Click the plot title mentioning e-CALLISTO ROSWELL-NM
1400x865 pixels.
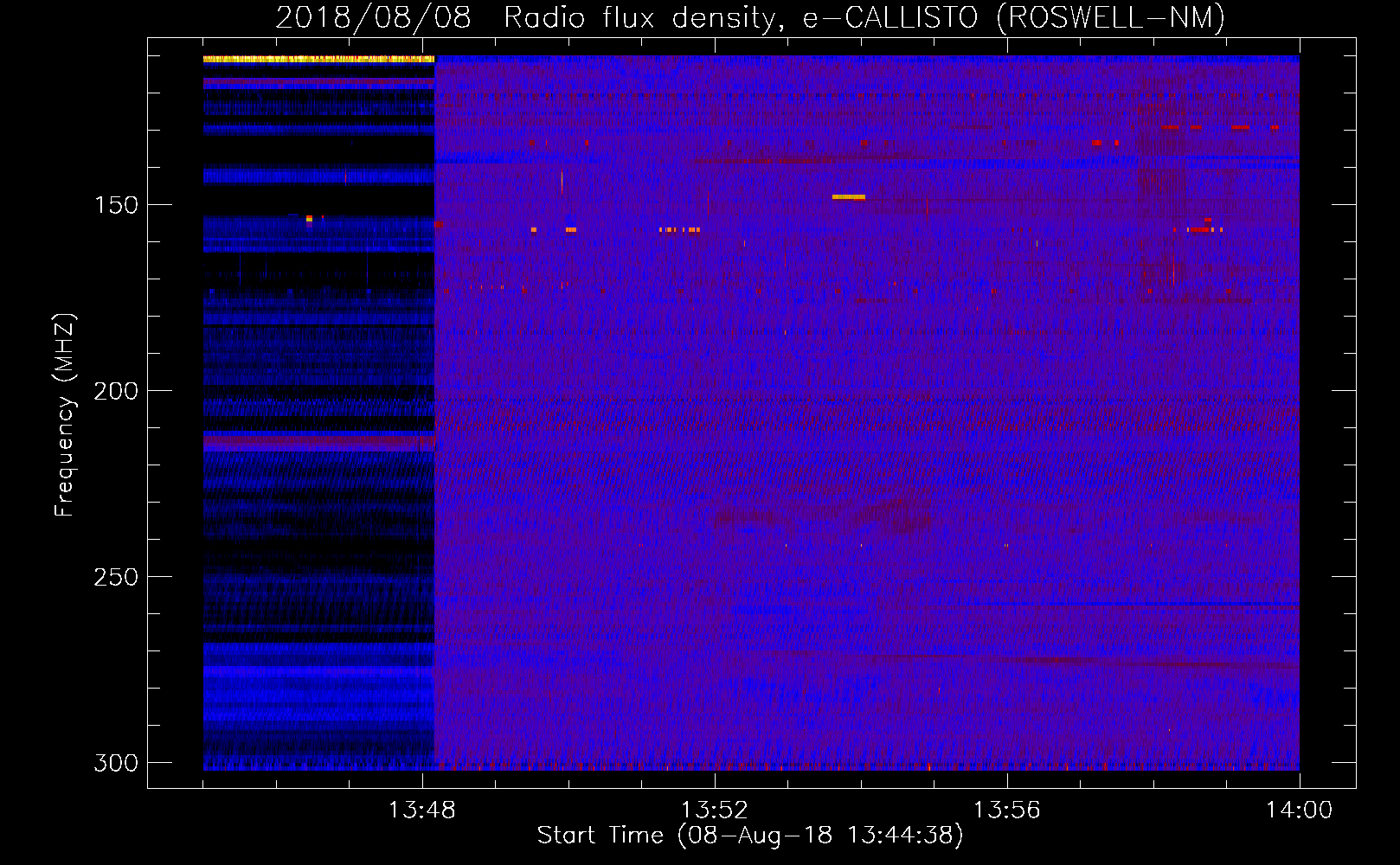(750, 17)
